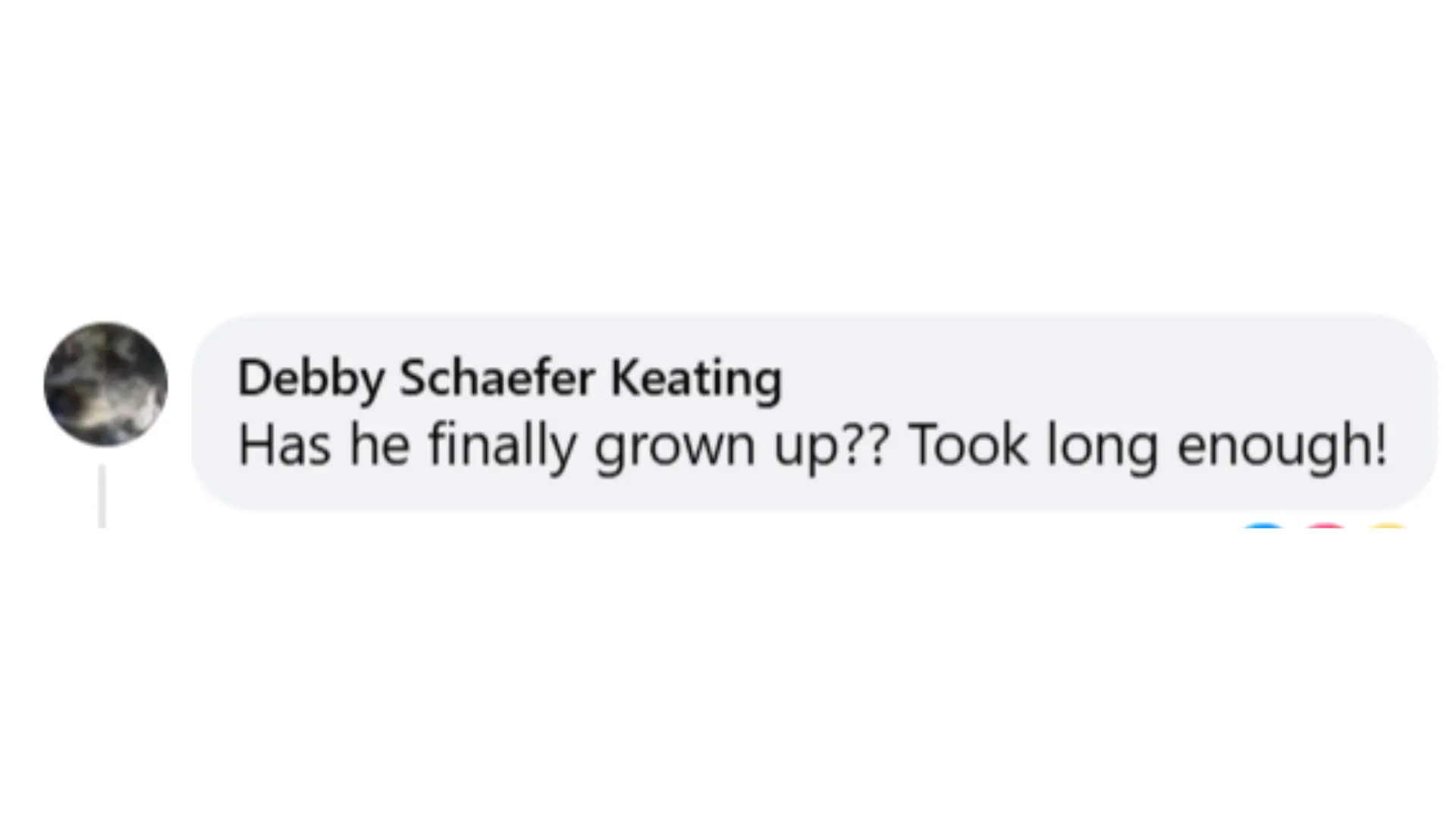1456x819 pixels.
Task: Click the vertical reply thread line
Action: click(x=102, y=497)
